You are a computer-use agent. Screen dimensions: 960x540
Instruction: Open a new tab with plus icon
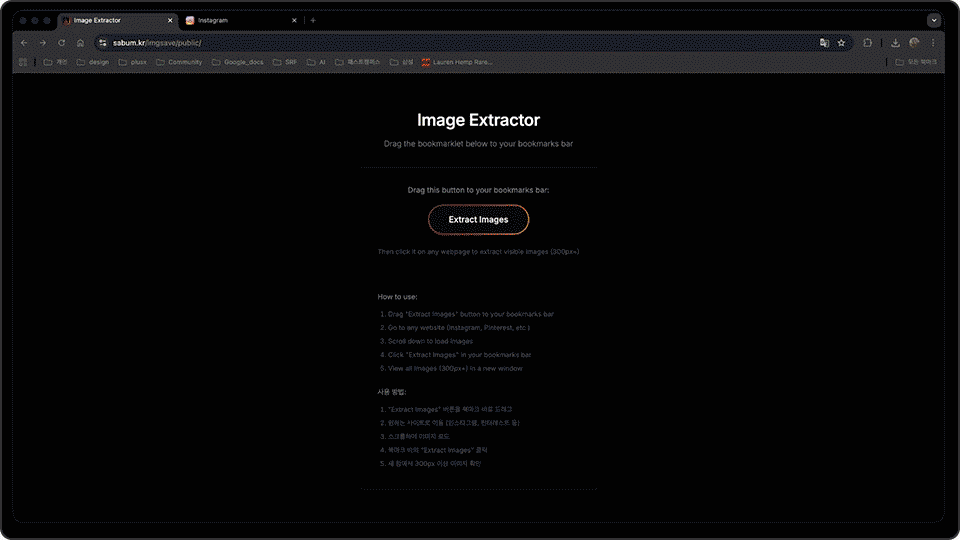(313, 20)
